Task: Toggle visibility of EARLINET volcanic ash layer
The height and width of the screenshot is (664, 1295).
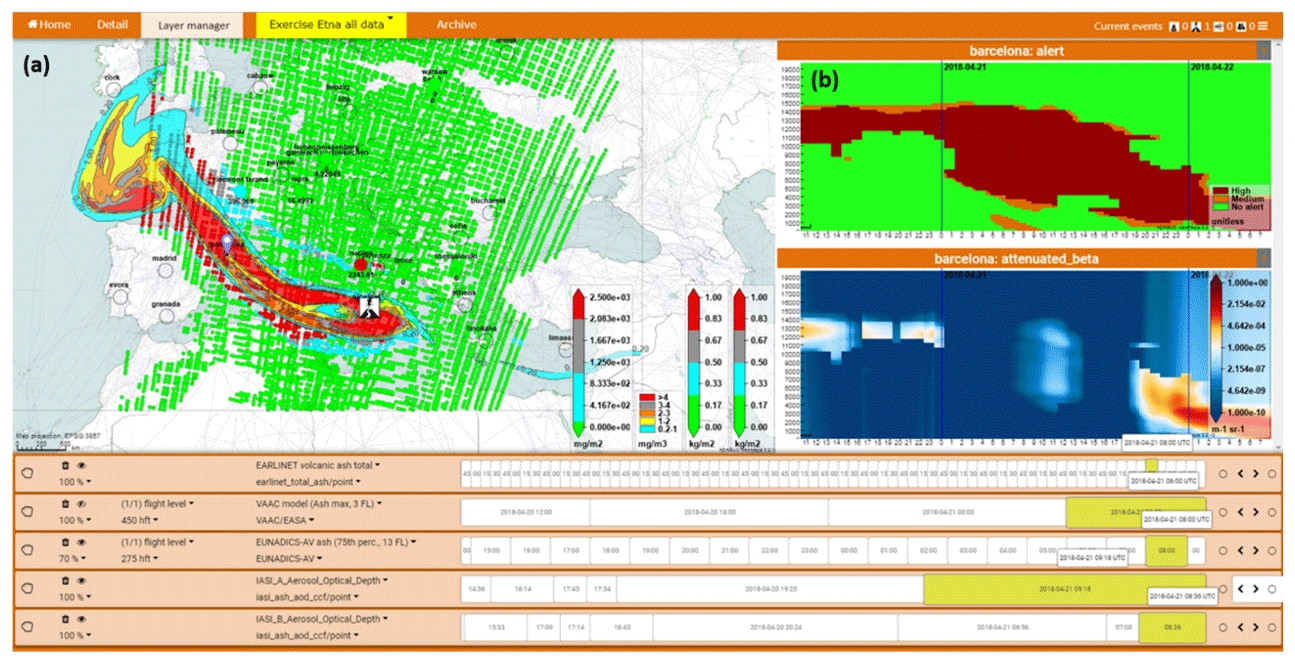Action: tap(81, 465)
